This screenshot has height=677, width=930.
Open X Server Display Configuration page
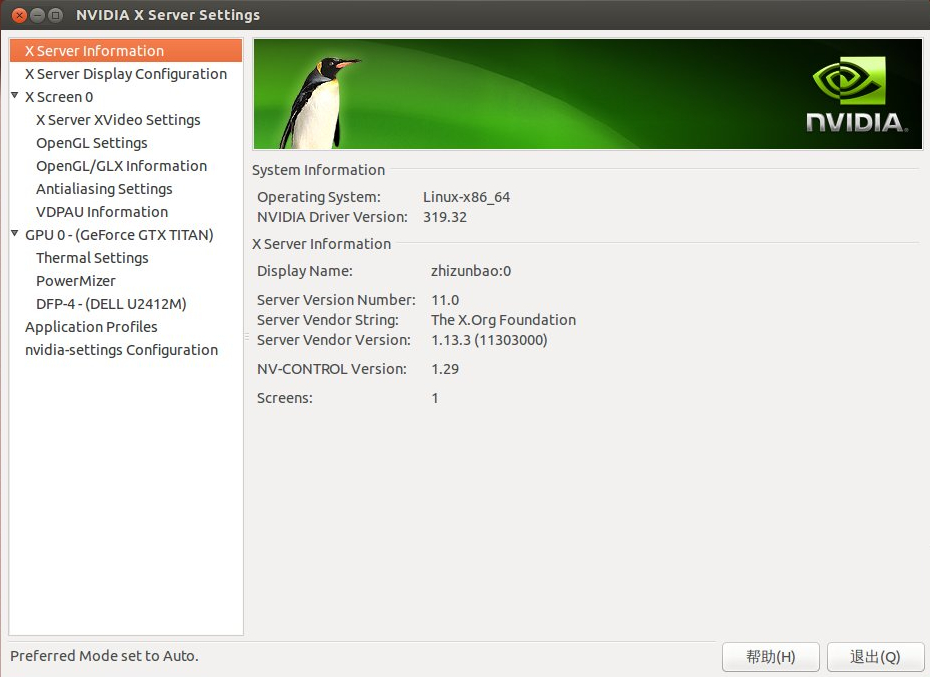pos(126,74)
